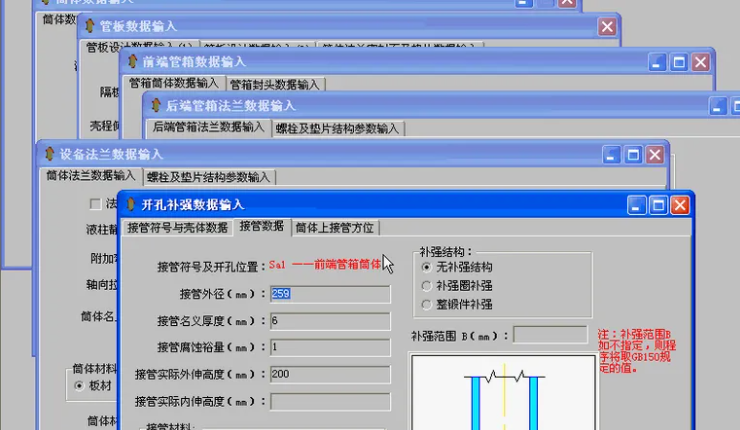Open 筒体法兰数据输入 tab in 设备法兰 window
Image resolution: width=740 pixels, height=430 pixels.
click(91, 176)
